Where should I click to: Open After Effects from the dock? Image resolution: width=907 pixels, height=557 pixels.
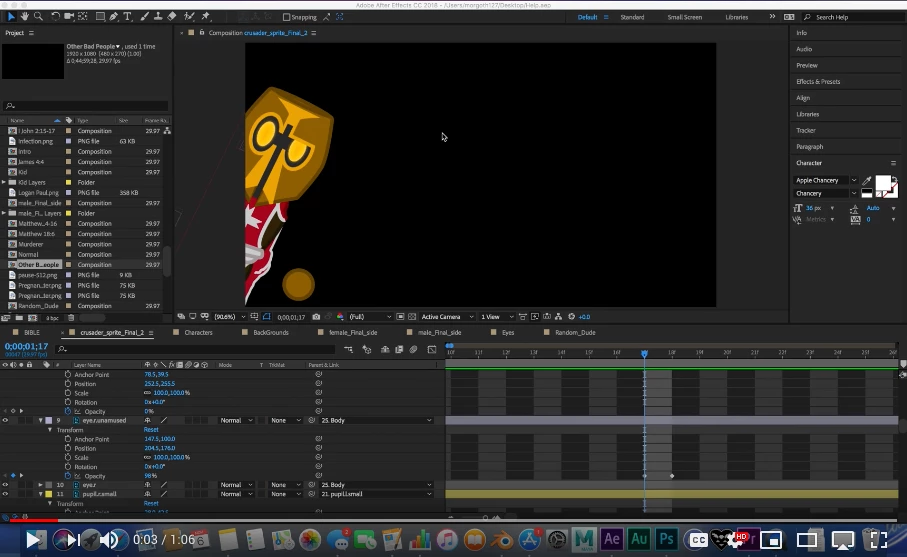click(611, 539)
